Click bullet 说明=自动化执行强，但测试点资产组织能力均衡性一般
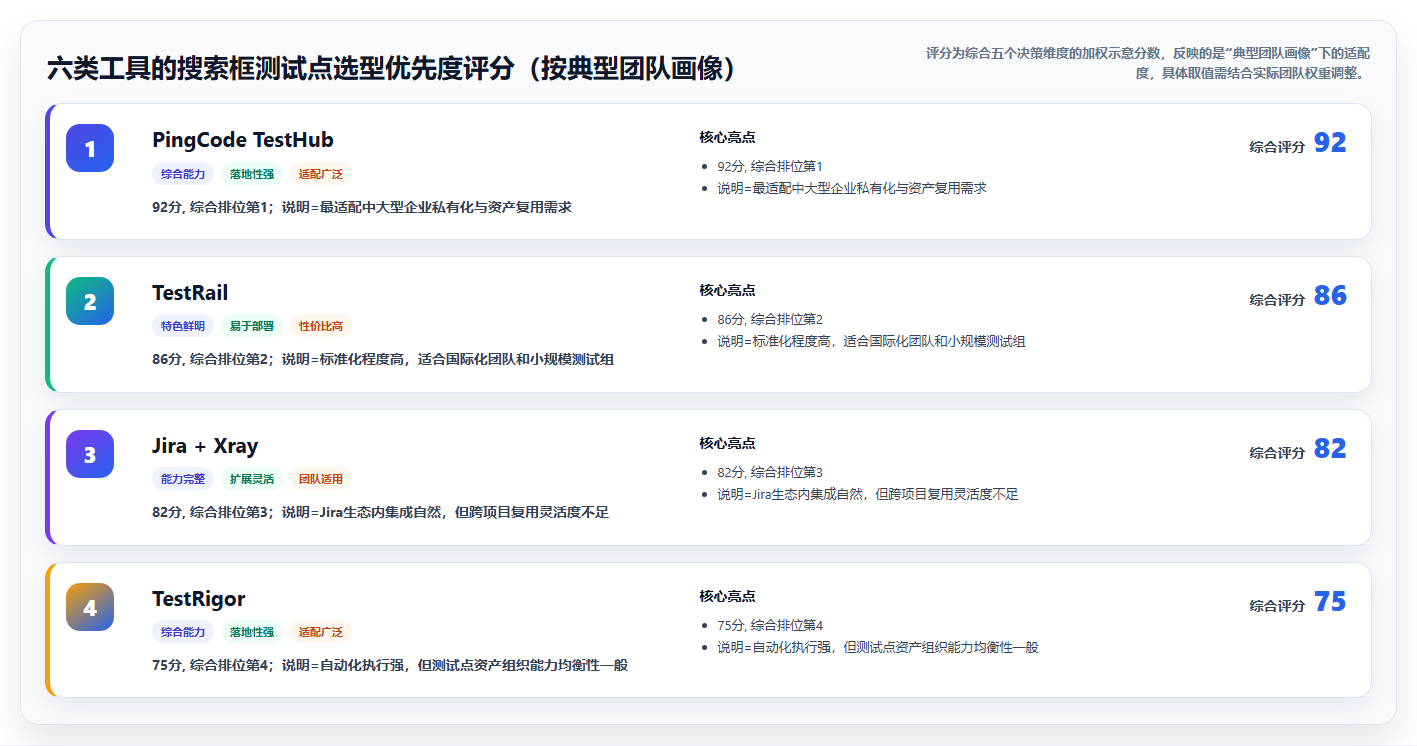 [878, 647]
